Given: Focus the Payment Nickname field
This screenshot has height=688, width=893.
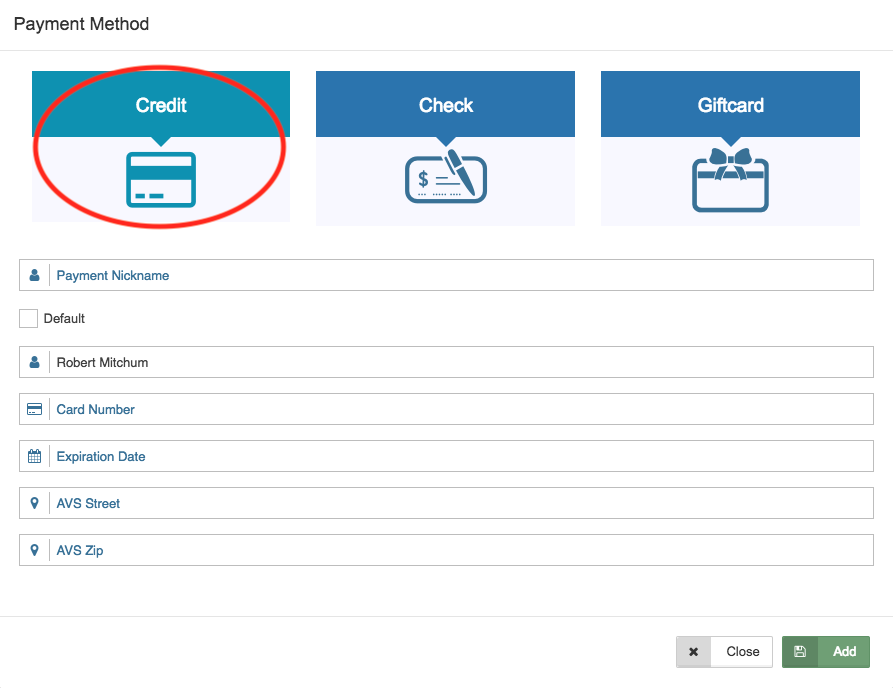Looking at the screenshot, I should point(460,275).
